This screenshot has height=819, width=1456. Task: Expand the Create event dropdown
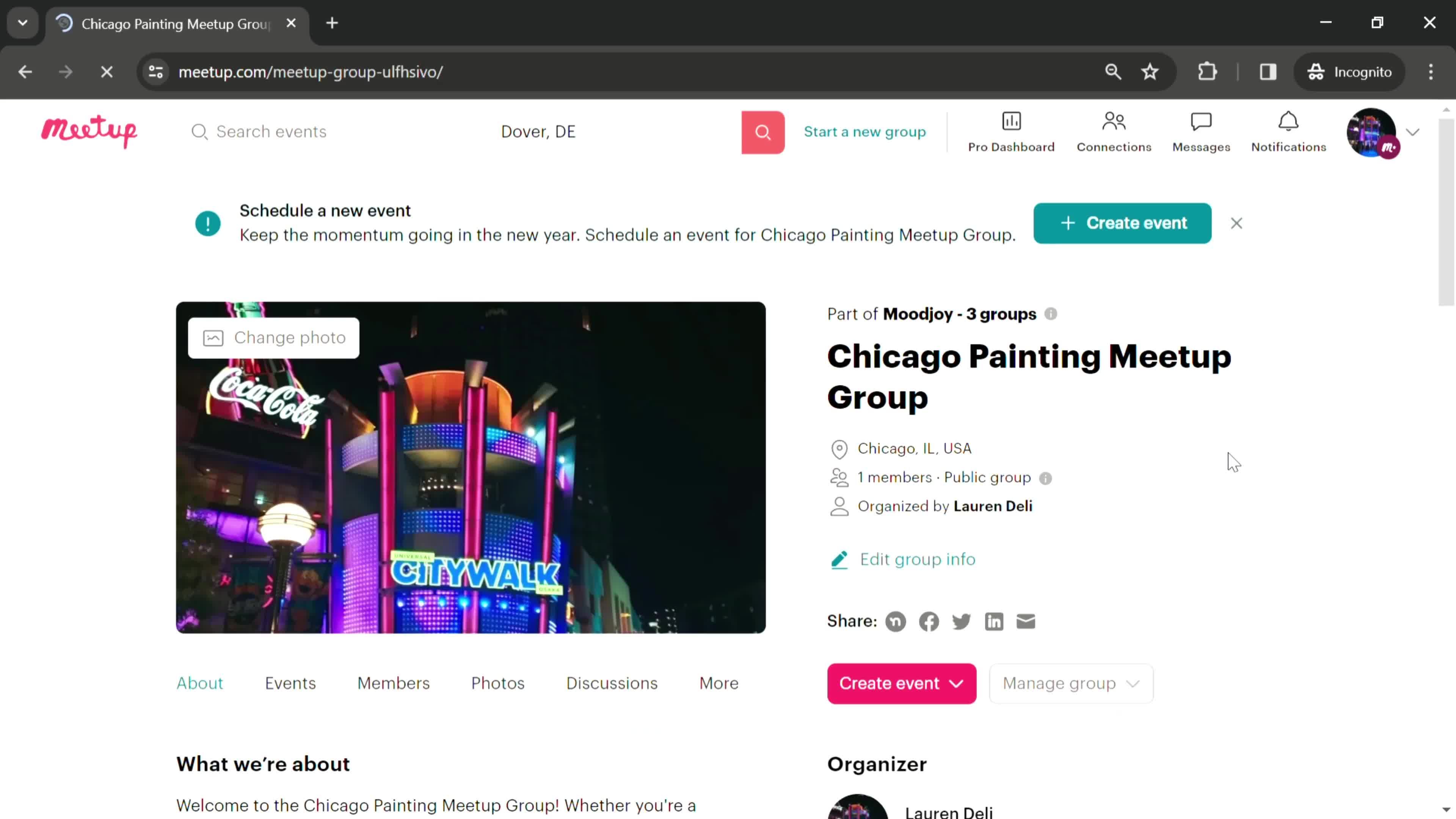click(956, 683)
